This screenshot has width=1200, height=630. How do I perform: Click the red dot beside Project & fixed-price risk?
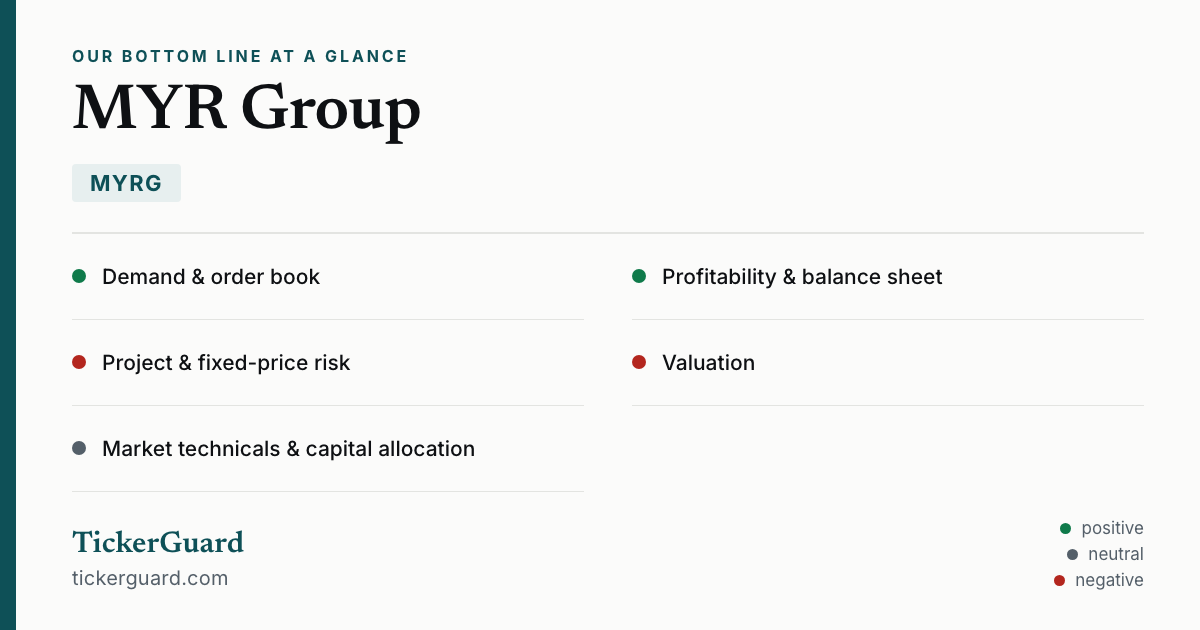pyautogui.click(x=79, y=362)
